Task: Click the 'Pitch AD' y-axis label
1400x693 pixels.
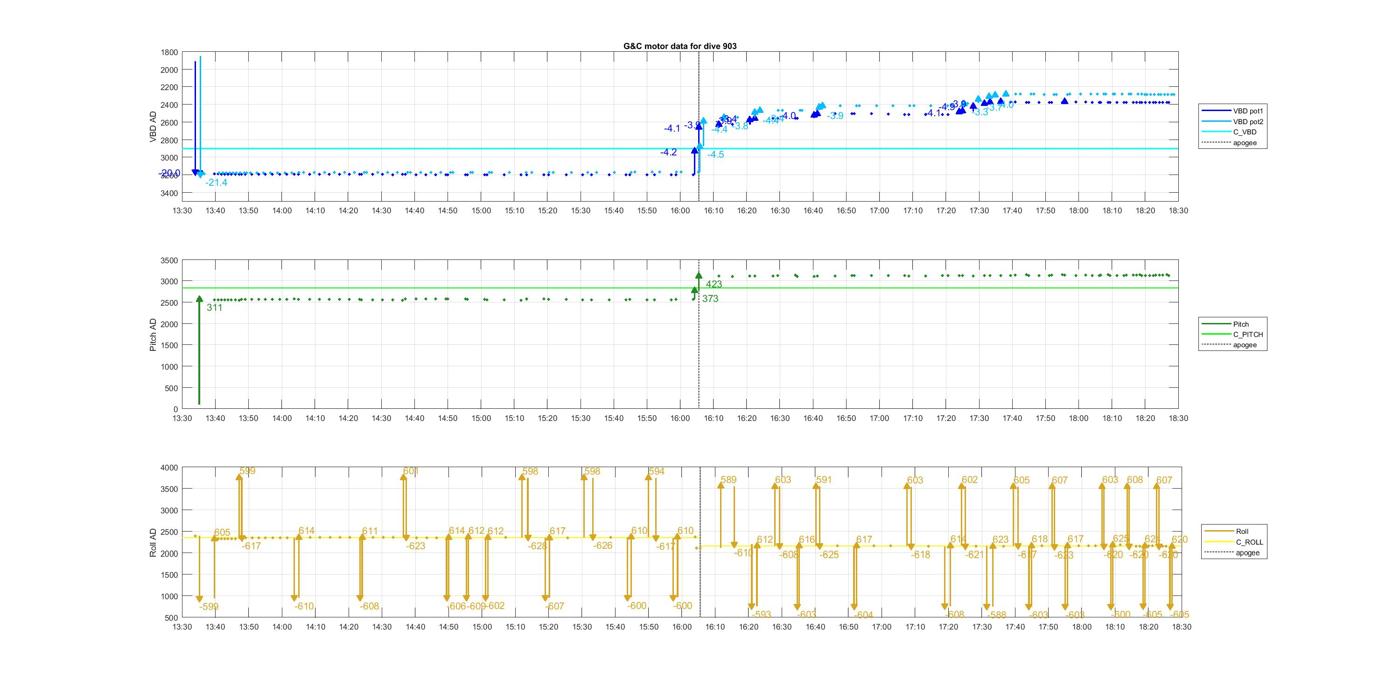Action: [x=153, y=334]
